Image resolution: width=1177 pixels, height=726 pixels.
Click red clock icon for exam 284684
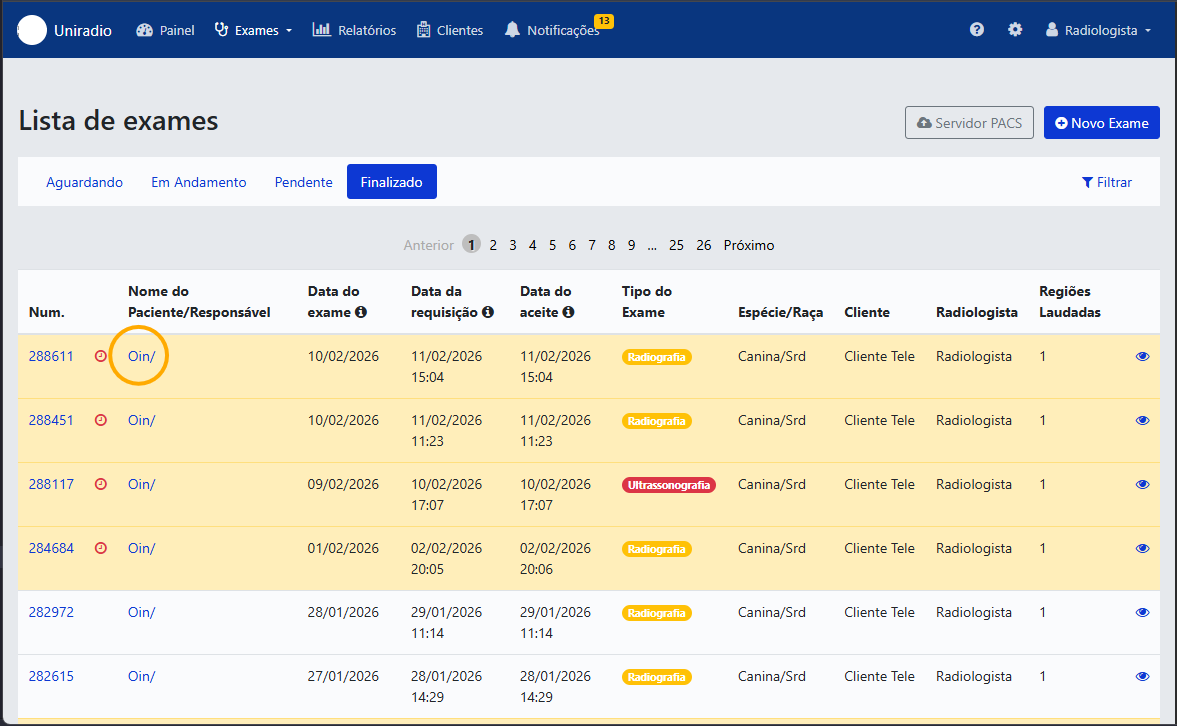101,548
